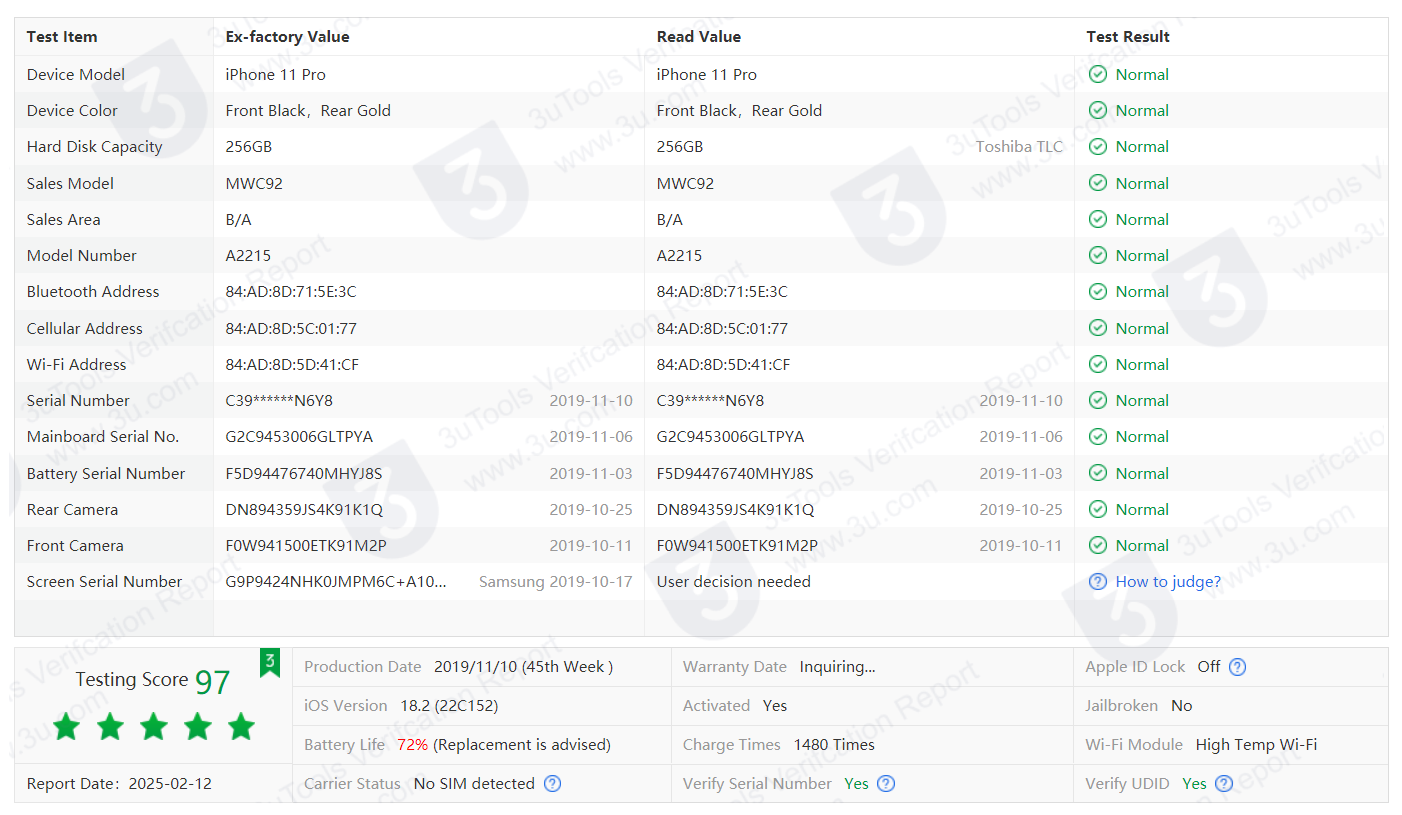Click green check icon in Rear Camera row
The width and height of the screenshot is (1402, 815).
[1098, 510]
